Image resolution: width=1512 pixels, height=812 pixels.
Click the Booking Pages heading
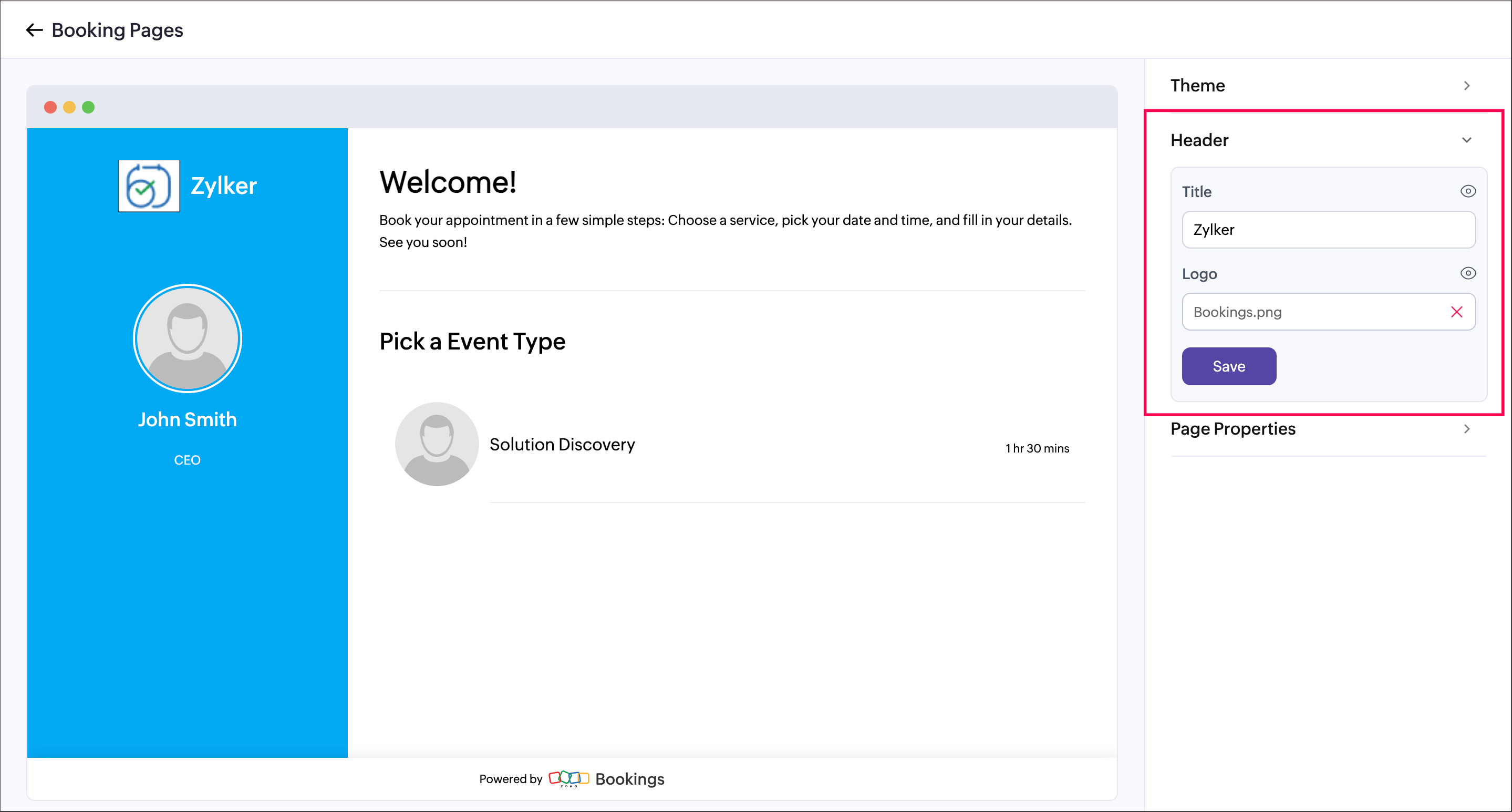coord(117,30)
